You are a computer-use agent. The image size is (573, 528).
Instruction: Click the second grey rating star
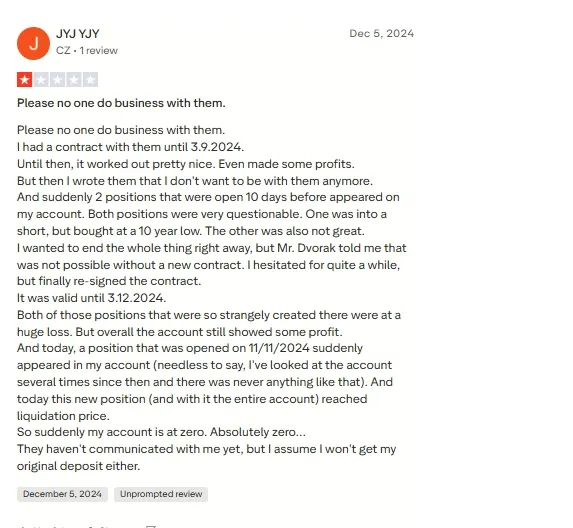pyautogui.click(x=41, y=80)
